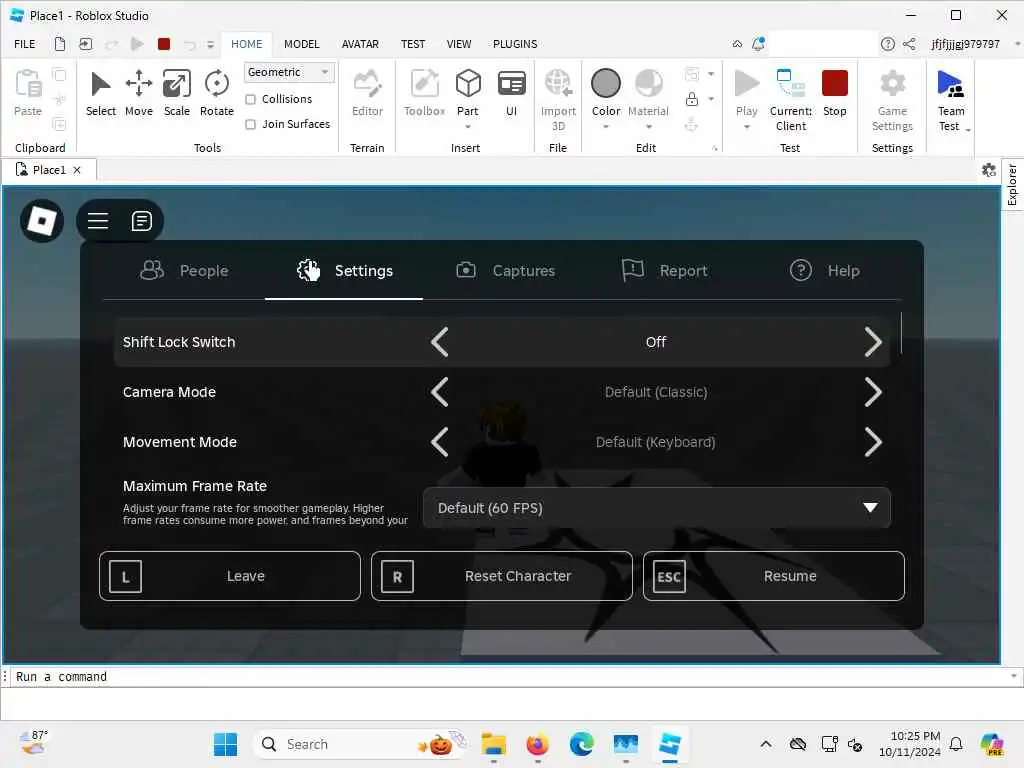Click left arrow for Shift Lock Switch
The width and height of the screenshot is (1024, 768).
pyautogui.click(x=440, y=342)
